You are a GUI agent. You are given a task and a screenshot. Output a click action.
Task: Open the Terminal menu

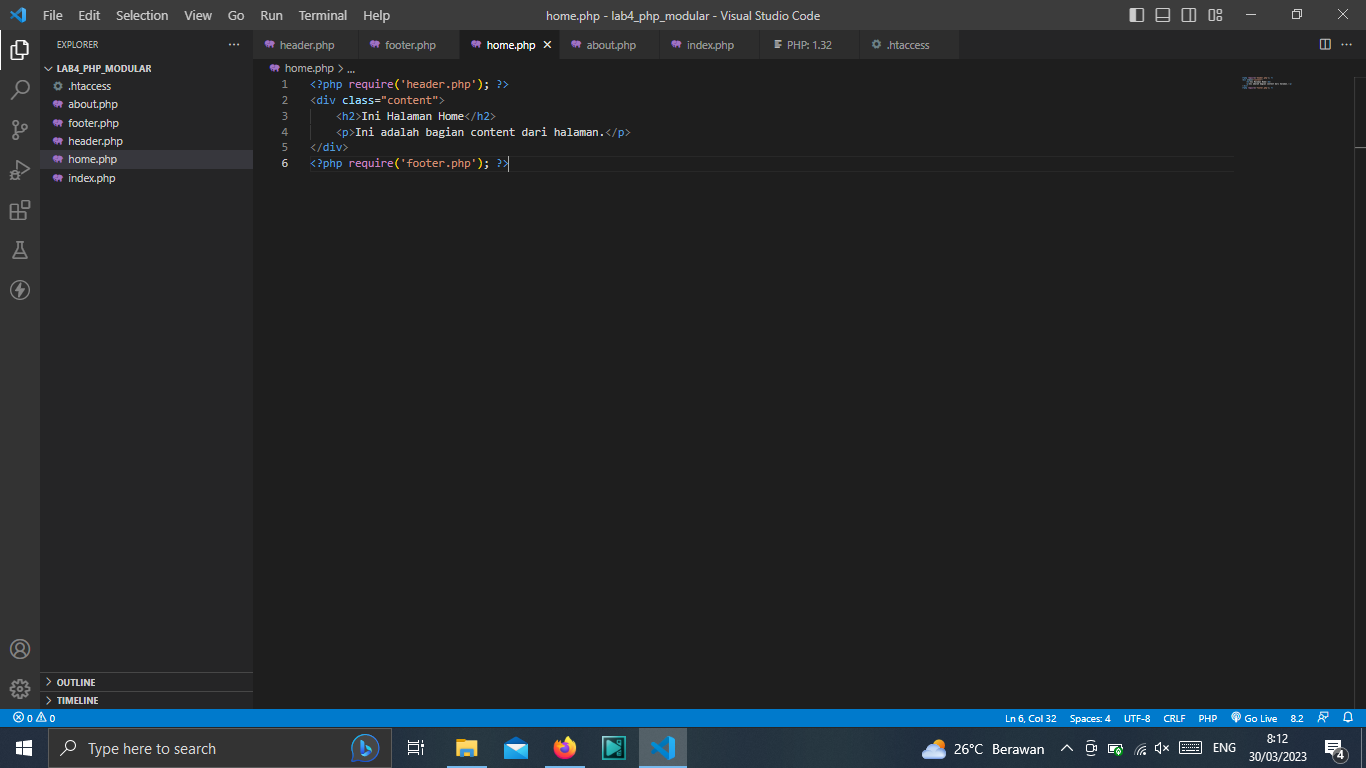[323, 15]
